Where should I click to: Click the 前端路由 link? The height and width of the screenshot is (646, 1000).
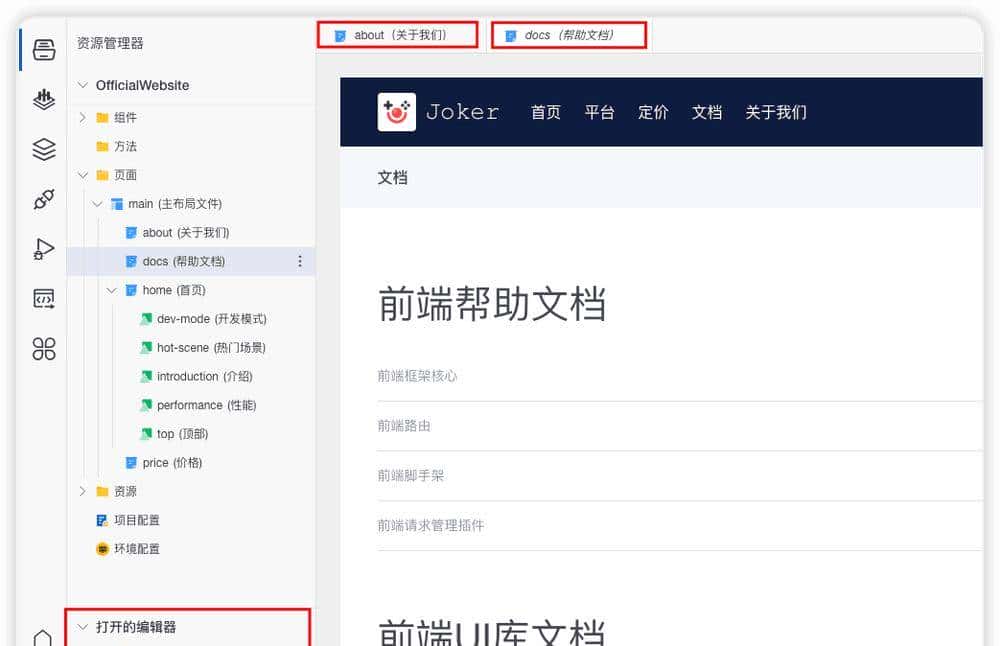click(404, 425)
